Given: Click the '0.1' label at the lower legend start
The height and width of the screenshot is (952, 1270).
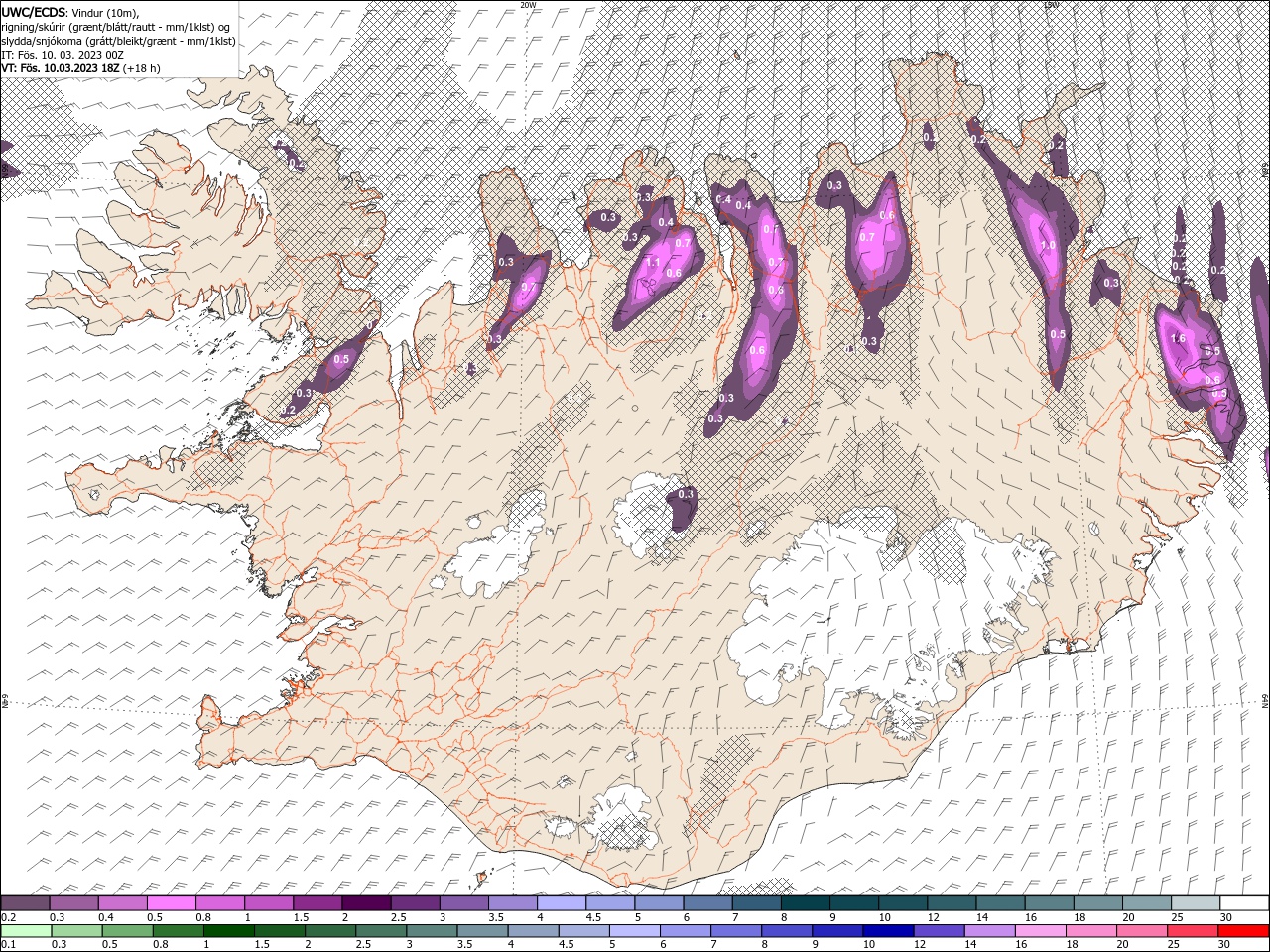Looking at the screenshot, I should coord(8,945).
